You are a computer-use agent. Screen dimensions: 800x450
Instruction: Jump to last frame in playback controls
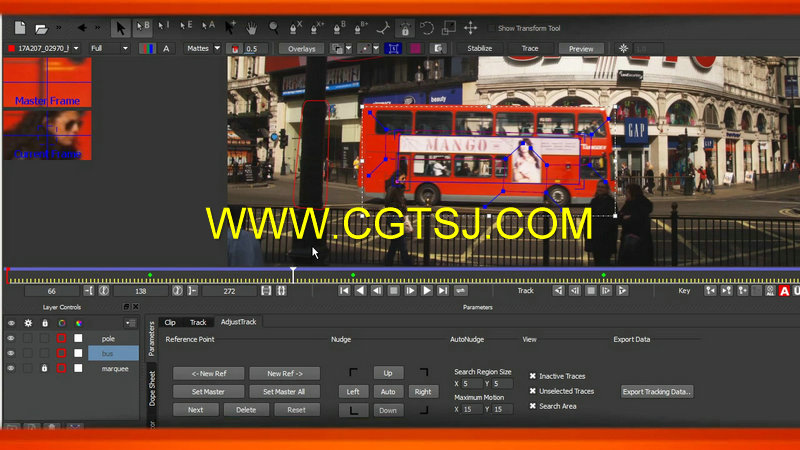pyautogui.click(x=443, y=291)
